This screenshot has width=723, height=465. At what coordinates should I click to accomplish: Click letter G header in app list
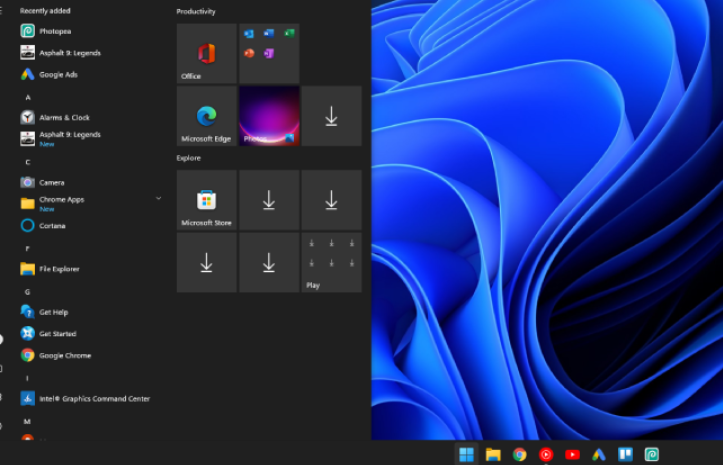(x=28, y=292)
